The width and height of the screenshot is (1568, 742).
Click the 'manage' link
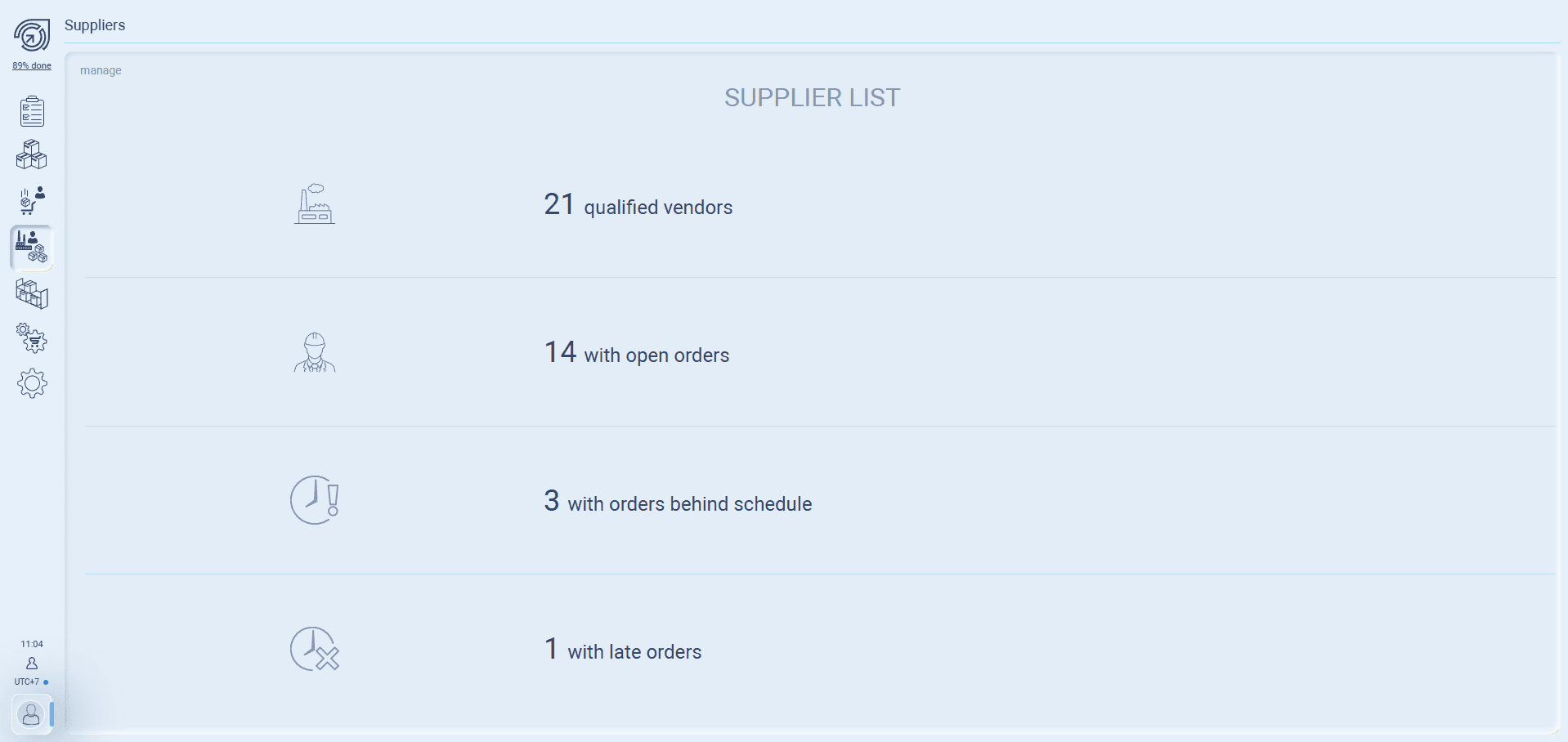click(x=101, y=71)
